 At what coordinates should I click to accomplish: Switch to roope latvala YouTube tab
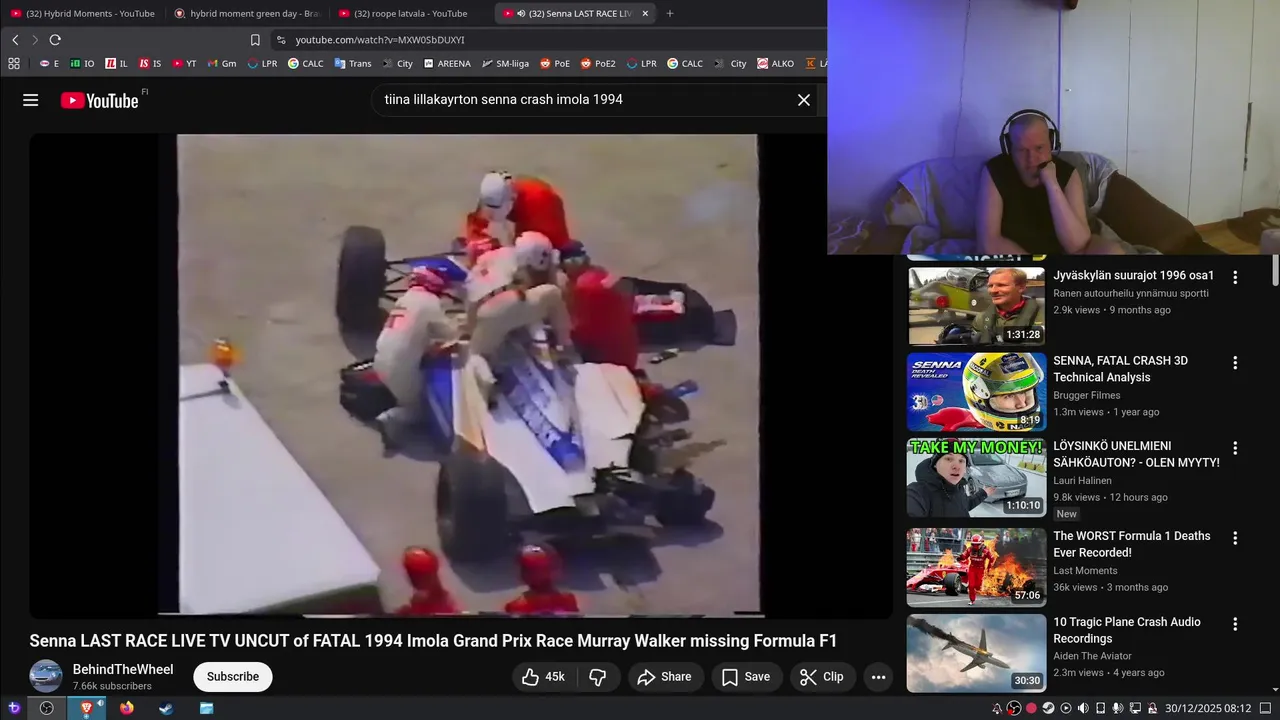pos(410,13)
